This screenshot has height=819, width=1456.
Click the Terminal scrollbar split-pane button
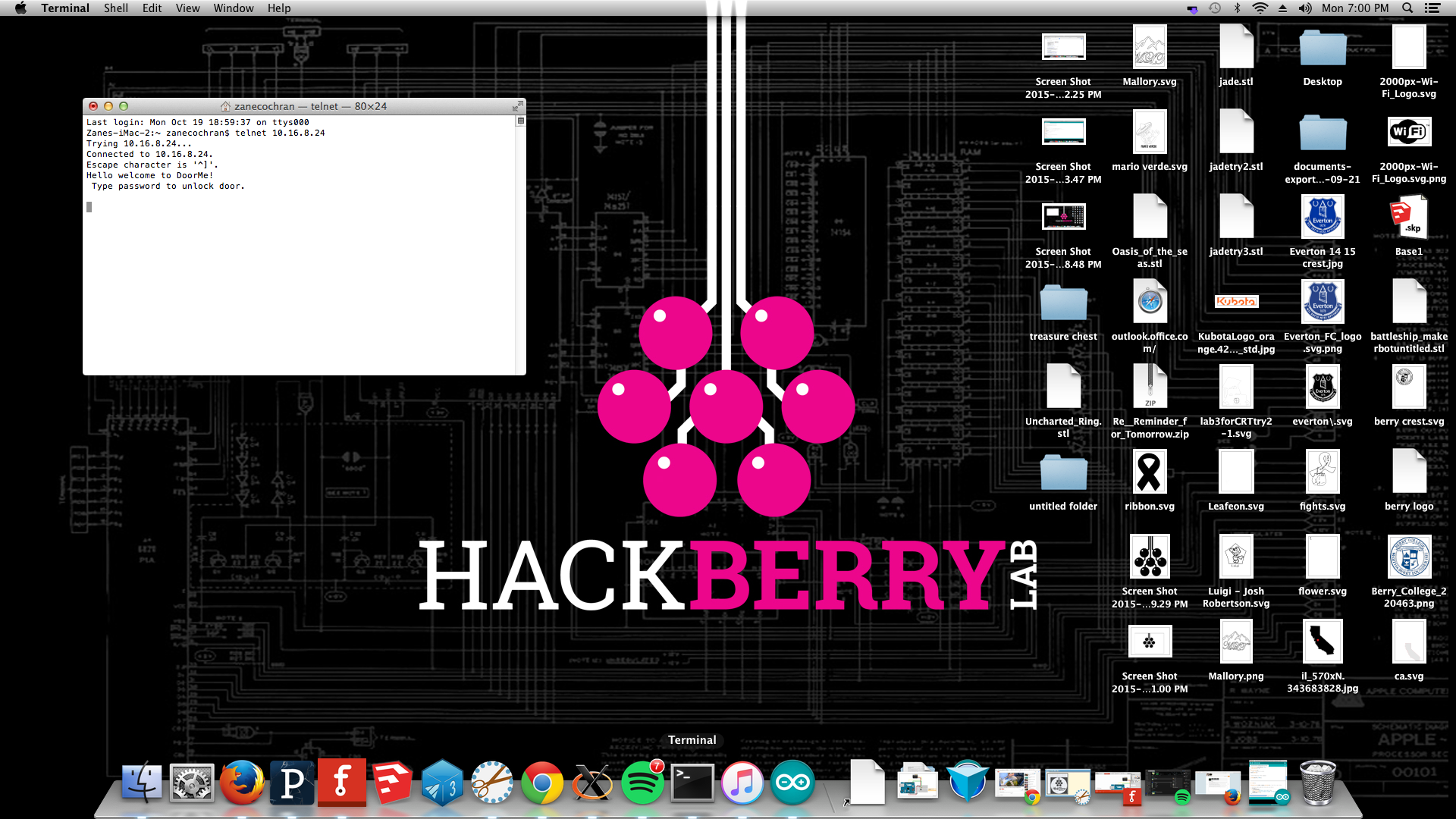coord(520,121)
